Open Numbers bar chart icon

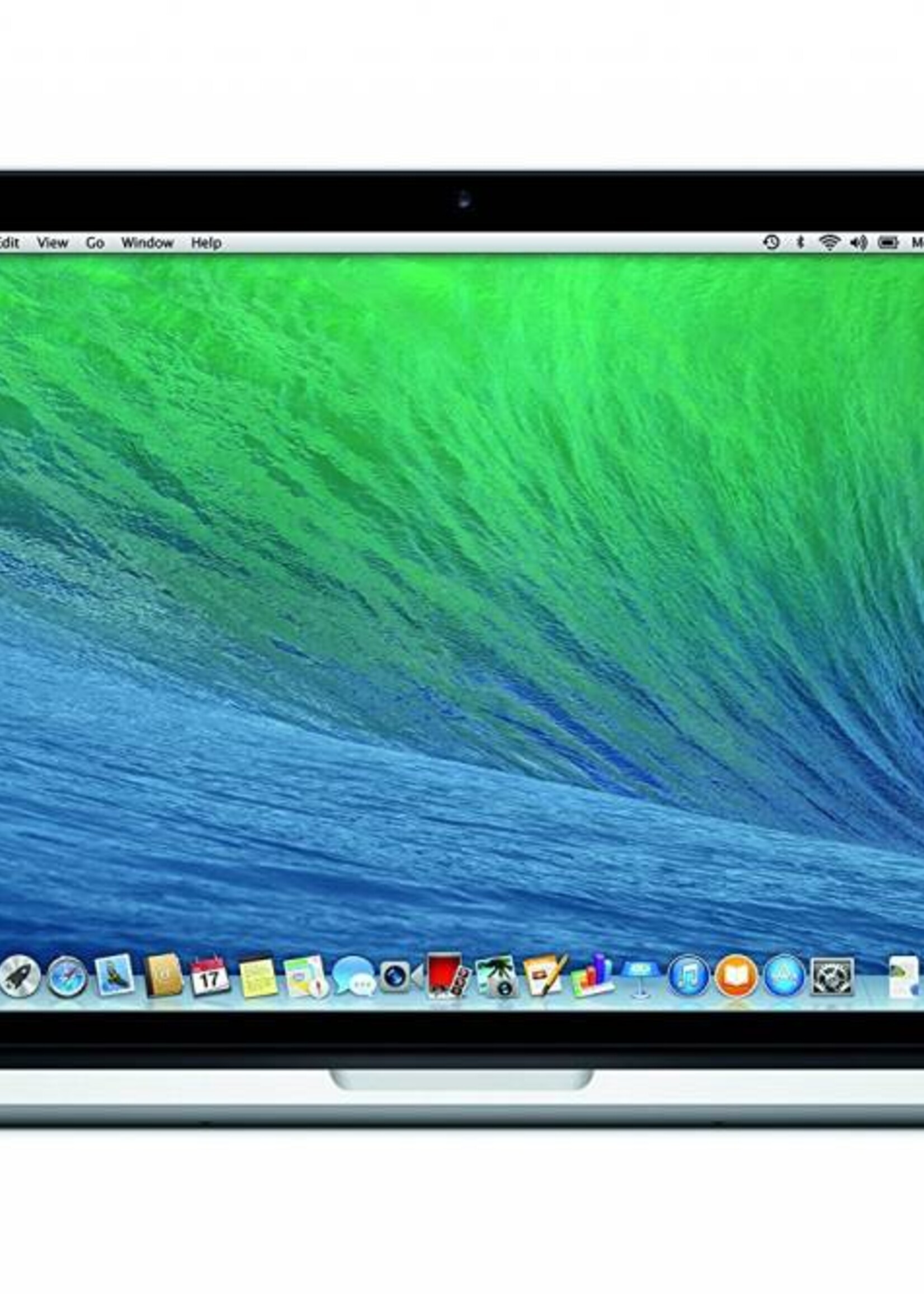click(x=592, y=975)
